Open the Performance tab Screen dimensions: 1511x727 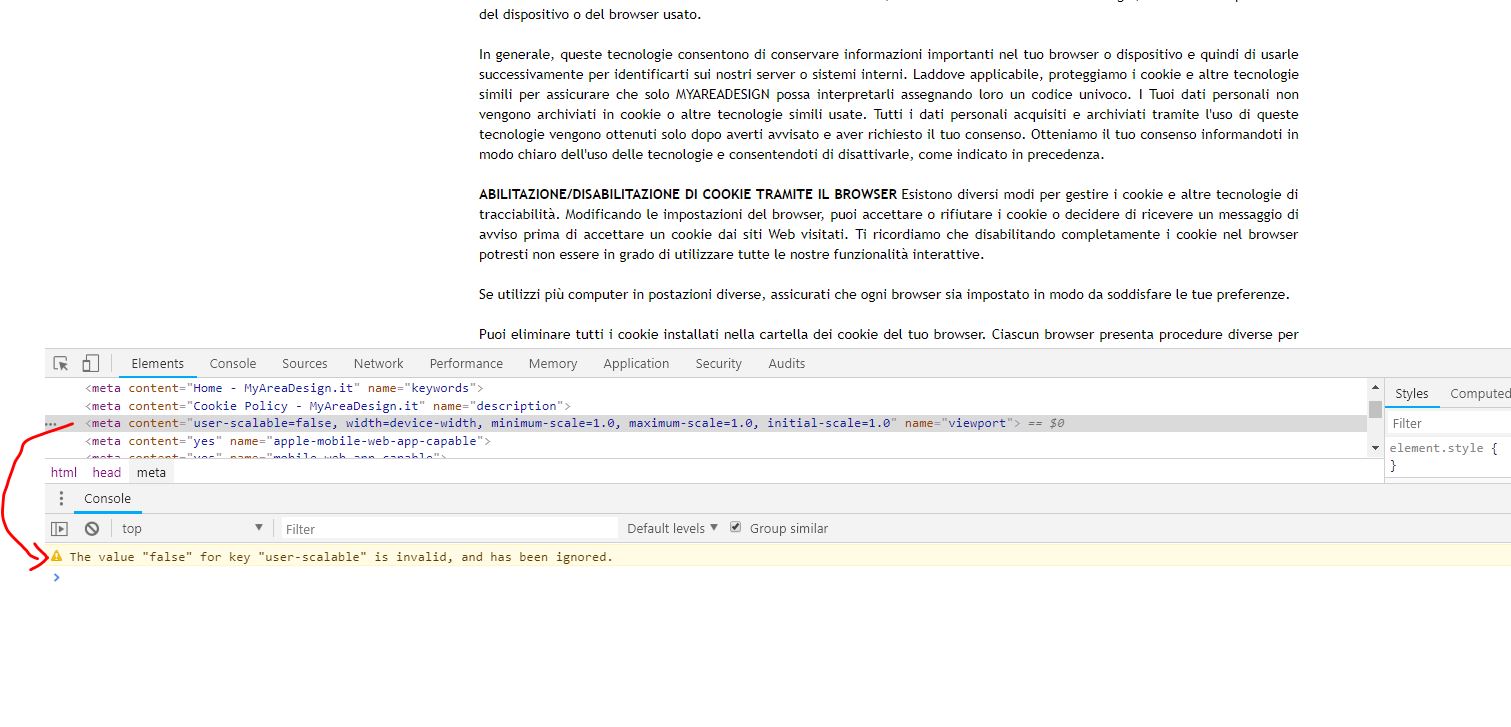pyautogui.click(x=466, y=364)
